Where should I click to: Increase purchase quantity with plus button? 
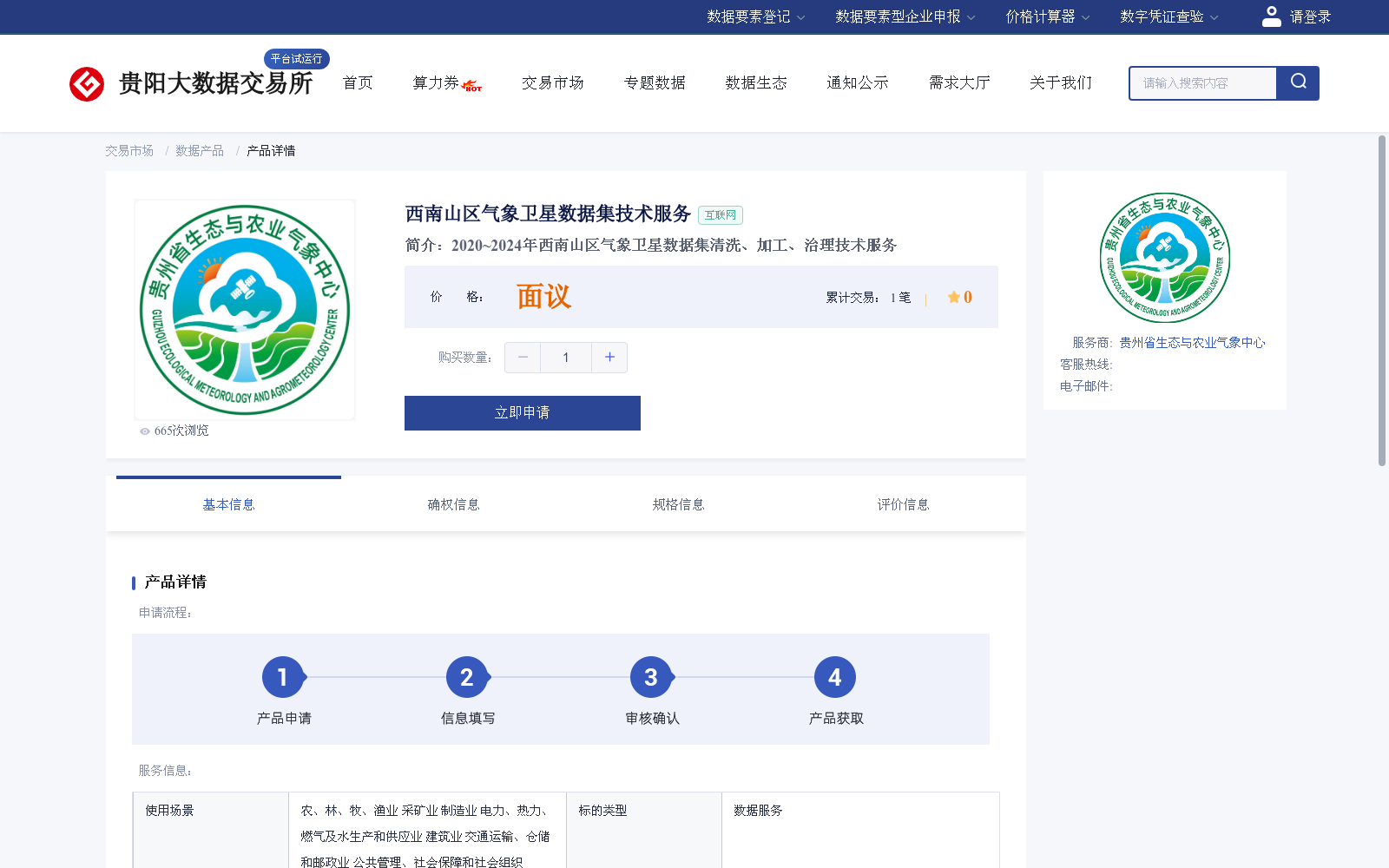tap(609, 358)
